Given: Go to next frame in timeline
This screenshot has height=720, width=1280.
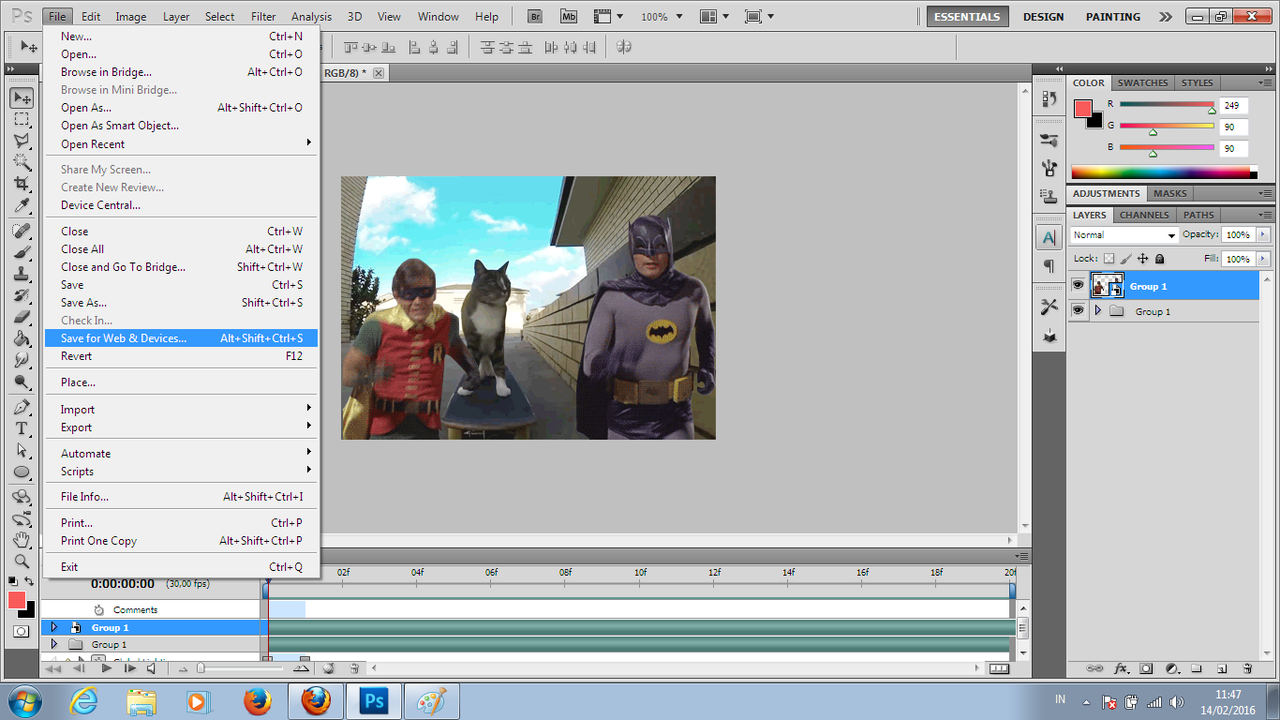Looking at the screenshot, I should click(x=129, y=668).
